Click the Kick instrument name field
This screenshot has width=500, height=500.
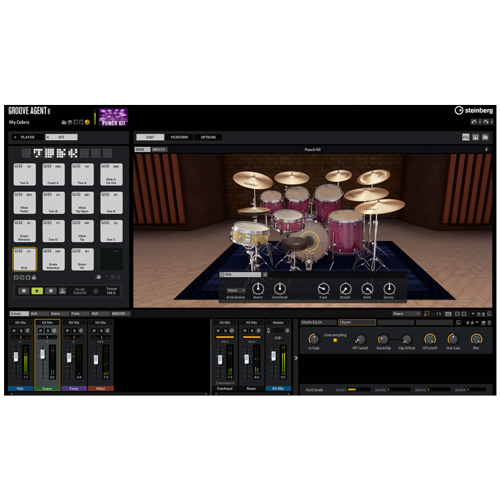point(241,275)
